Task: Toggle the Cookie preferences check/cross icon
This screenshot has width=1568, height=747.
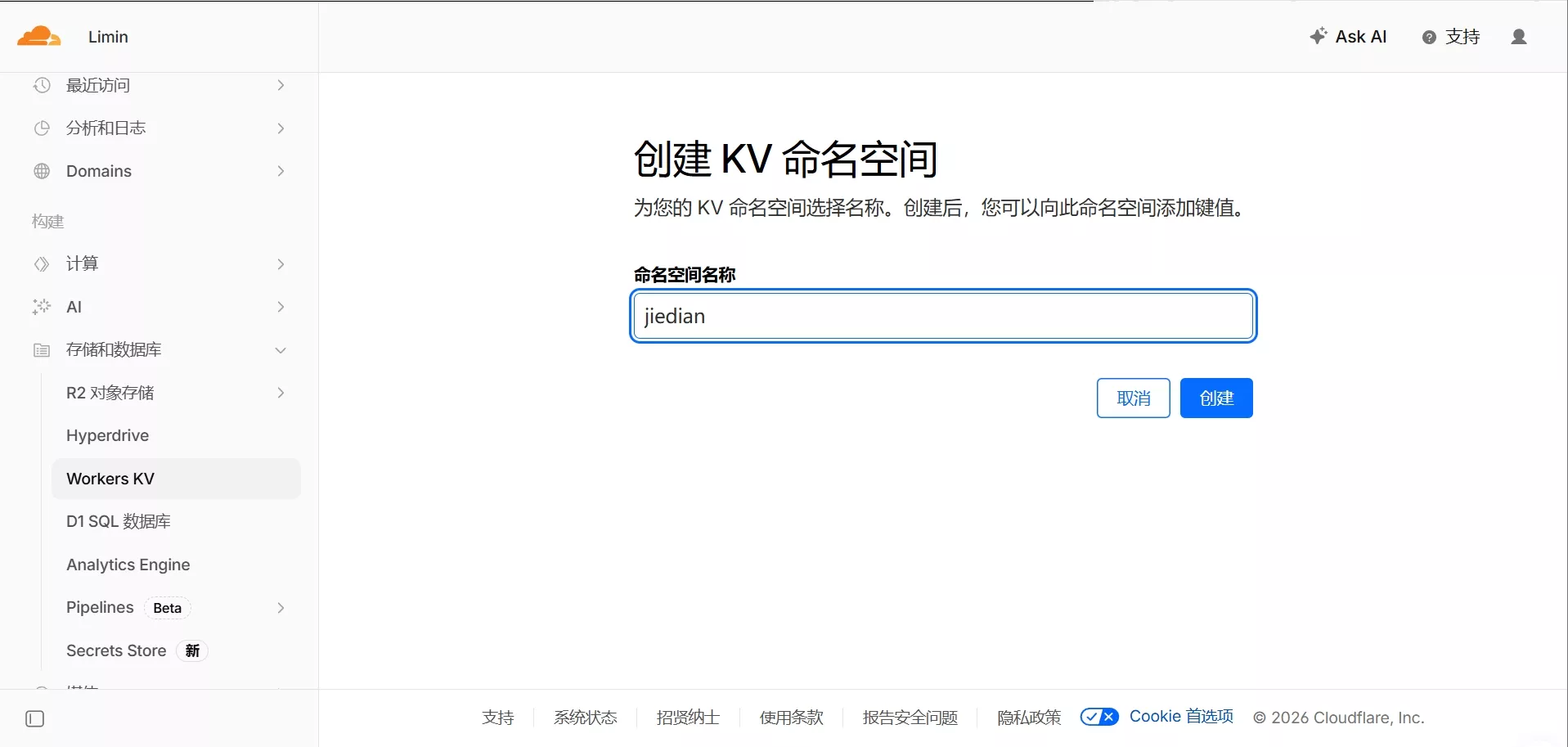Action: 1099,717
